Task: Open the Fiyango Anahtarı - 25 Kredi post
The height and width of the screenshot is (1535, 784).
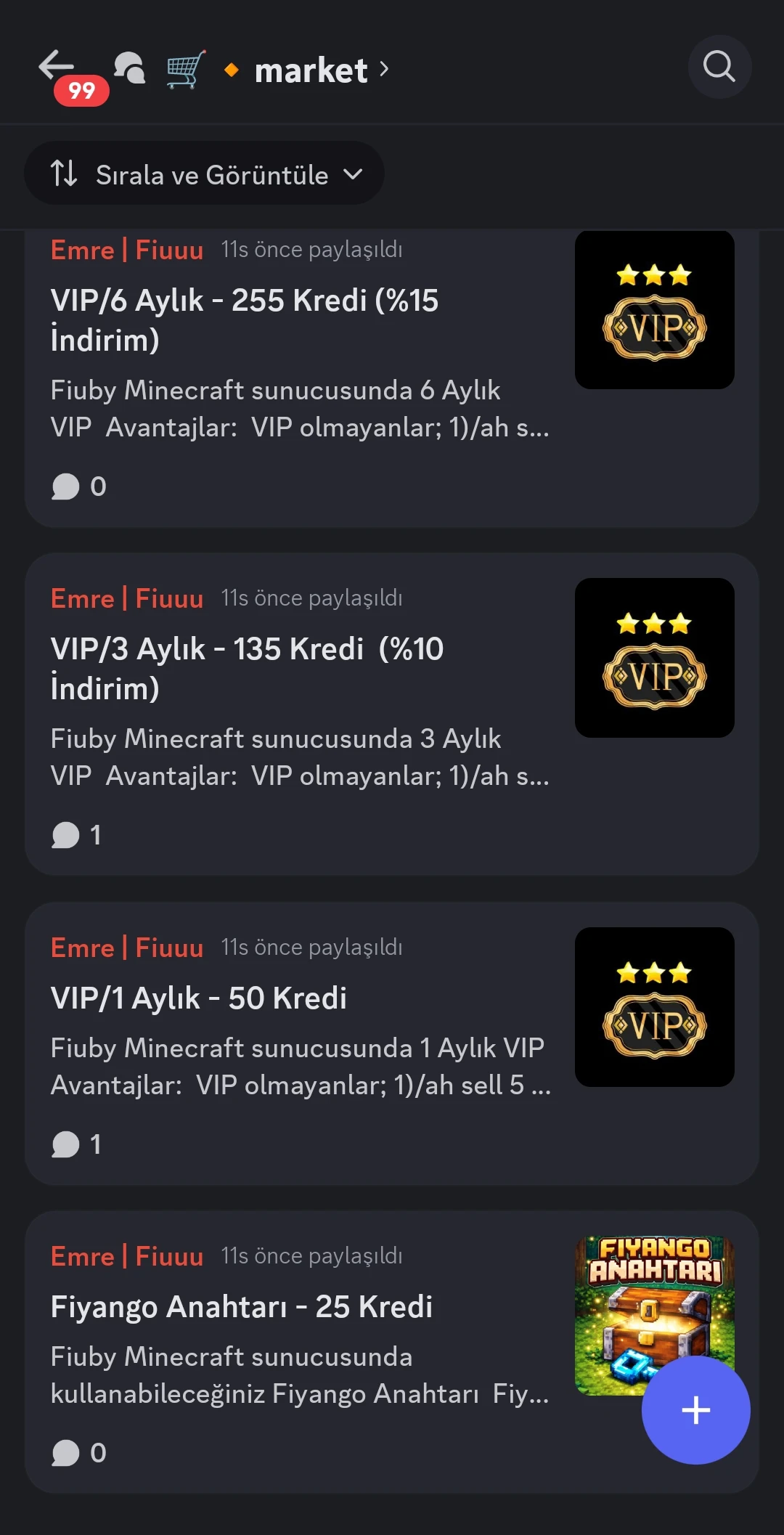Action: pos(242,1307)
